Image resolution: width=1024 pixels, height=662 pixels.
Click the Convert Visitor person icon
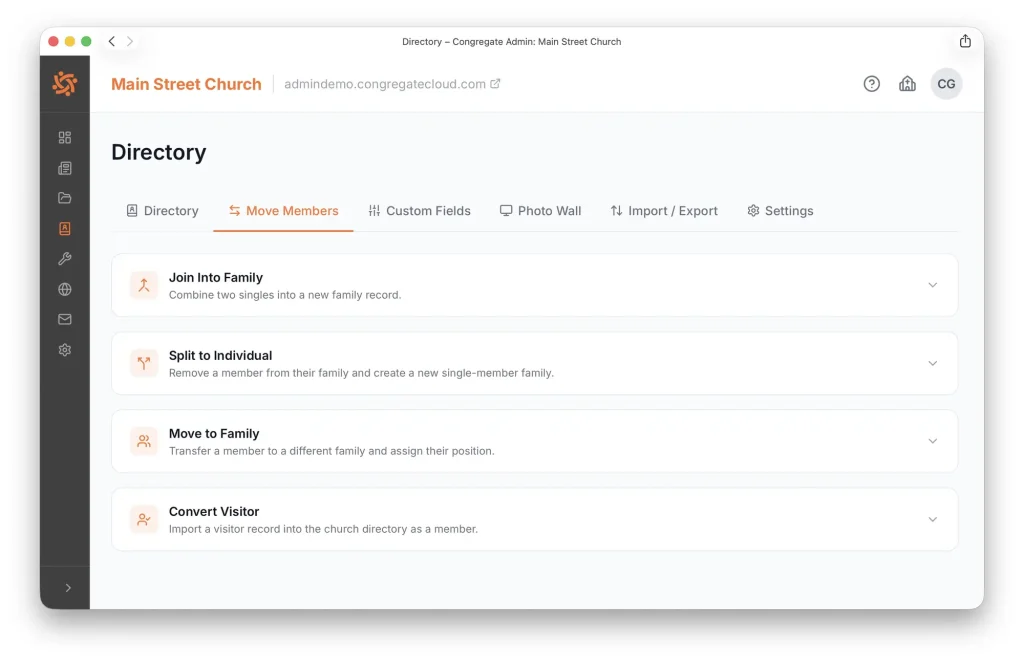coord(144,520)
